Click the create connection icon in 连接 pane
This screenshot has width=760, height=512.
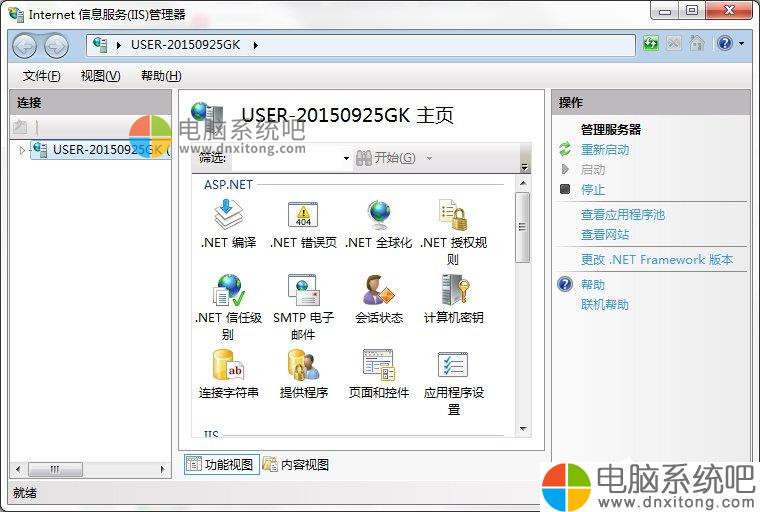click(x=20, y=128)
